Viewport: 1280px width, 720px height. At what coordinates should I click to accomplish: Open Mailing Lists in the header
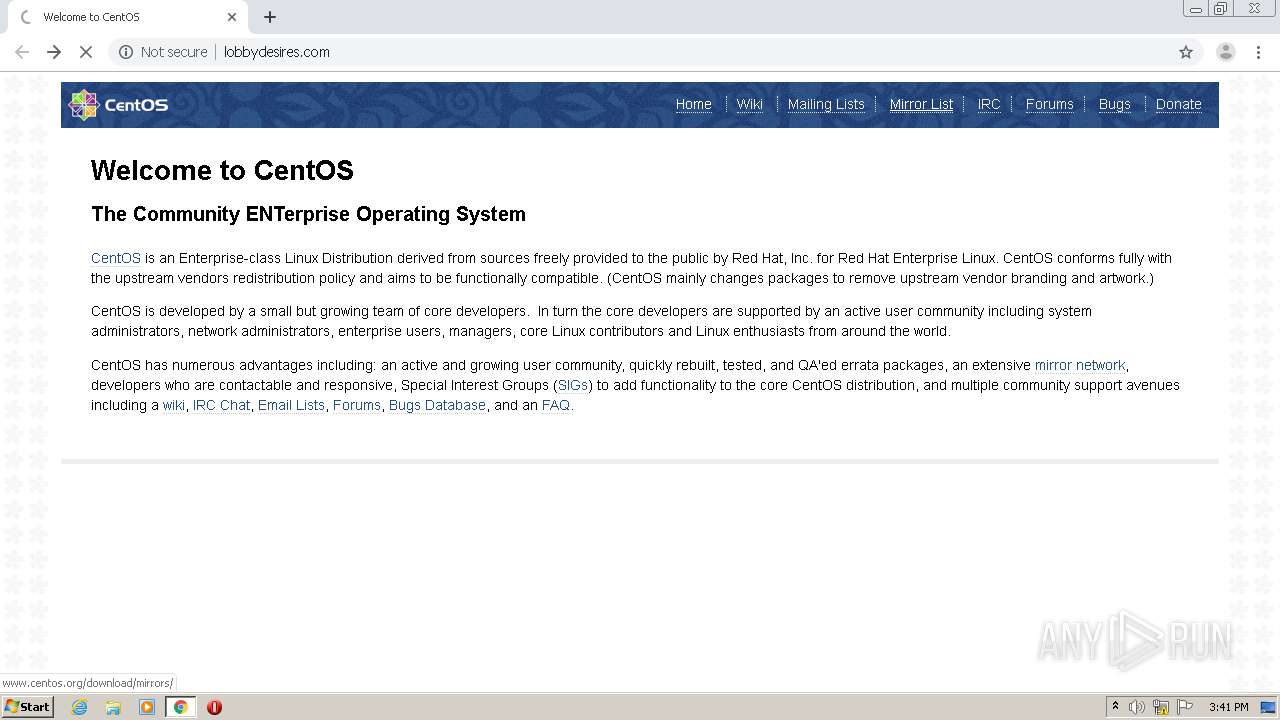pyautogui.click(x=826, y=104)
